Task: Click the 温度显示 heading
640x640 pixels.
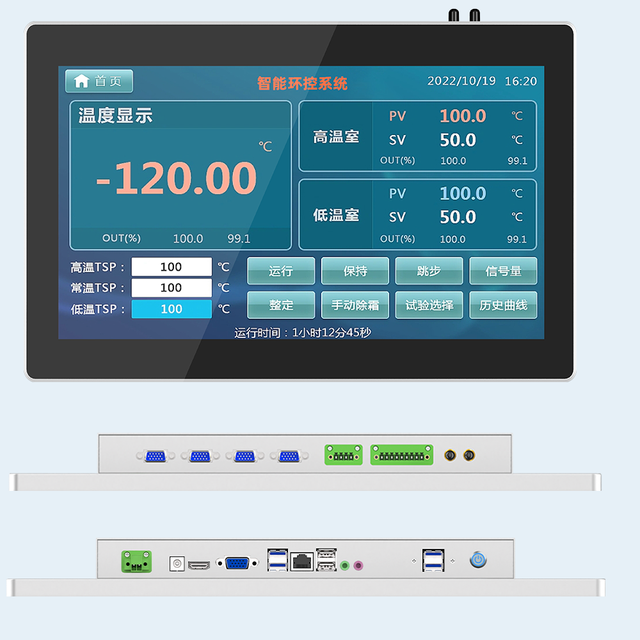Action: point(115,116)
